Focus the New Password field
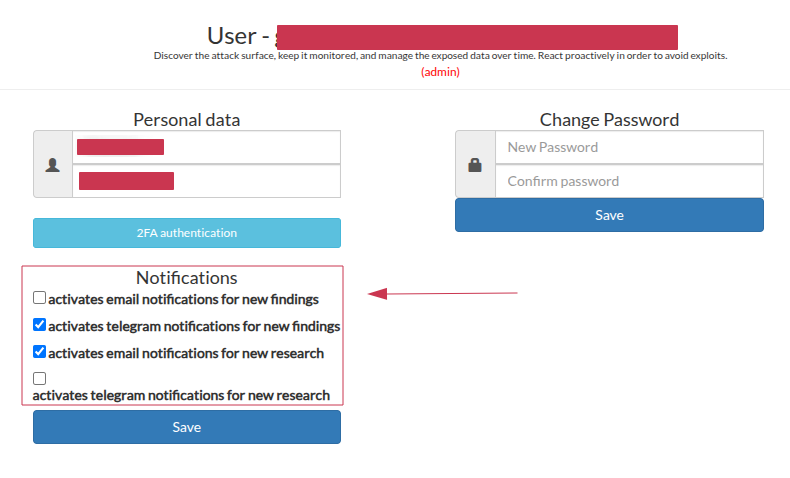790x478 pixels. click(629, 147)
